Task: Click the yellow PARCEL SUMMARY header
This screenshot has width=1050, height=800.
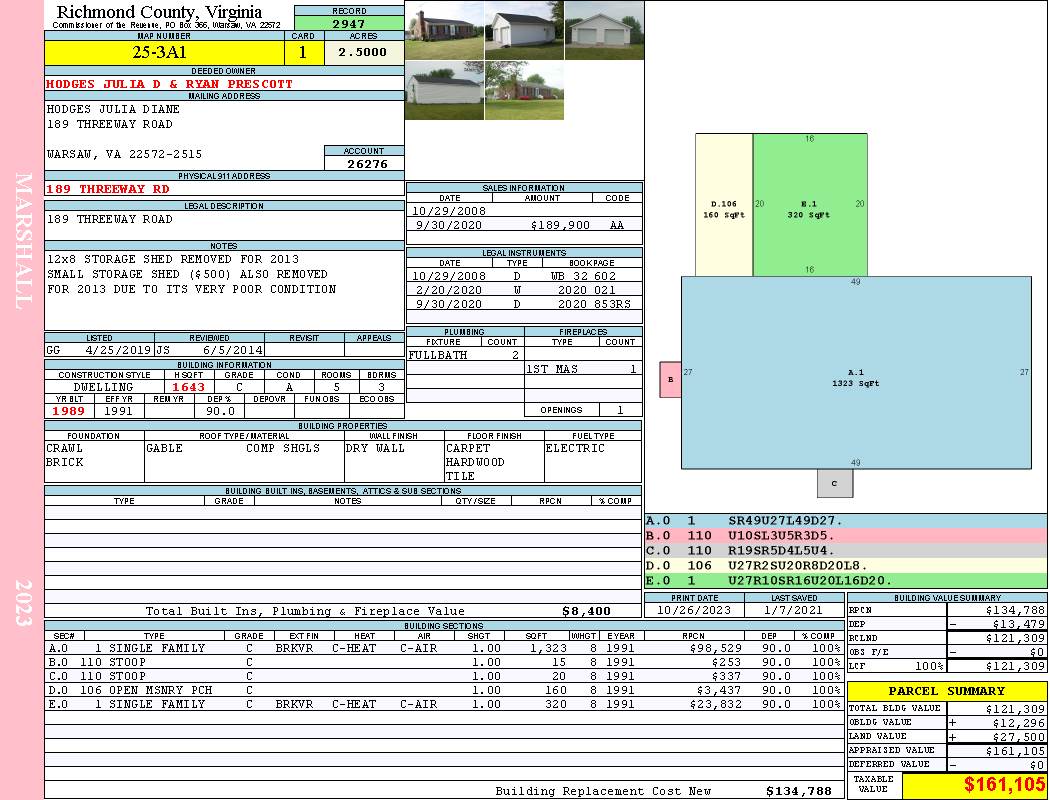Action: point(946,691)
